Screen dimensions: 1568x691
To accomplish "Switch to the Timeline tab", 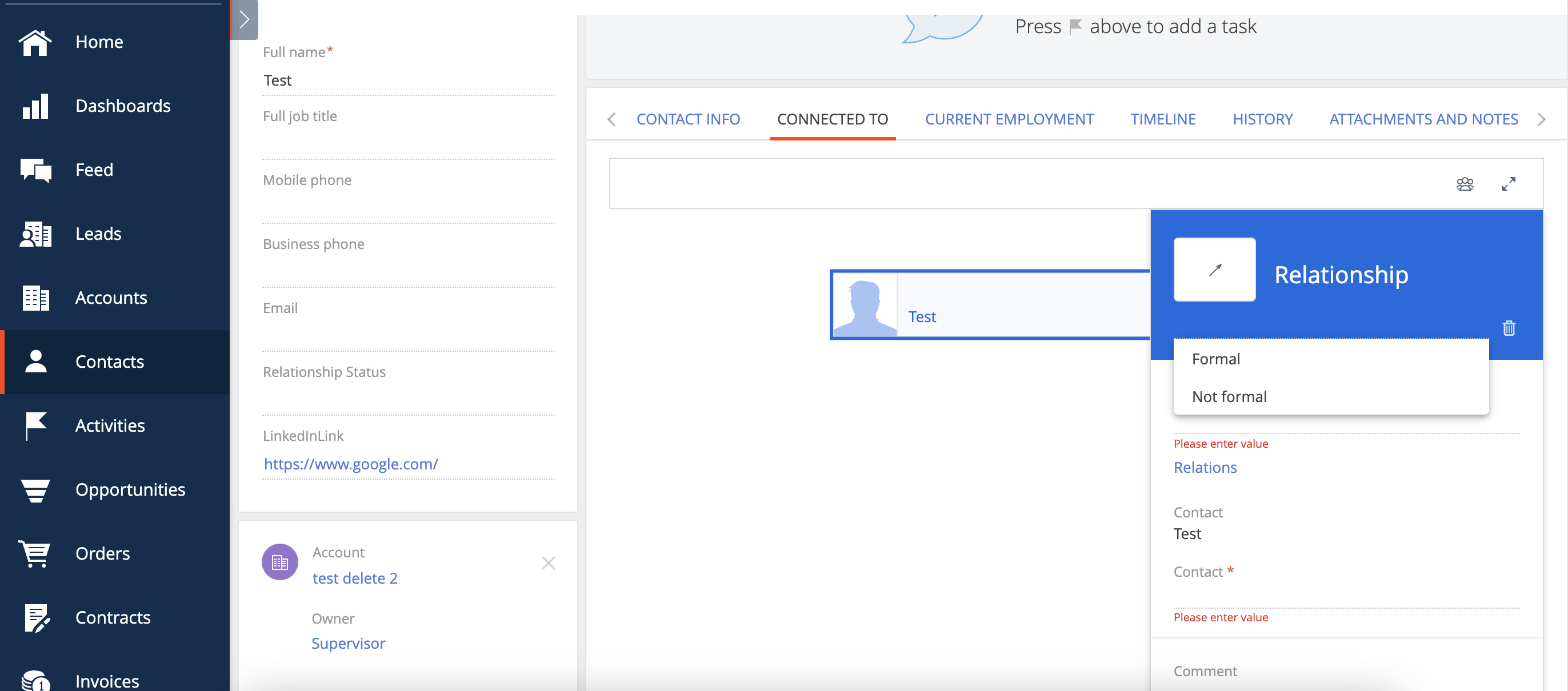I will tap(1163, 119).
